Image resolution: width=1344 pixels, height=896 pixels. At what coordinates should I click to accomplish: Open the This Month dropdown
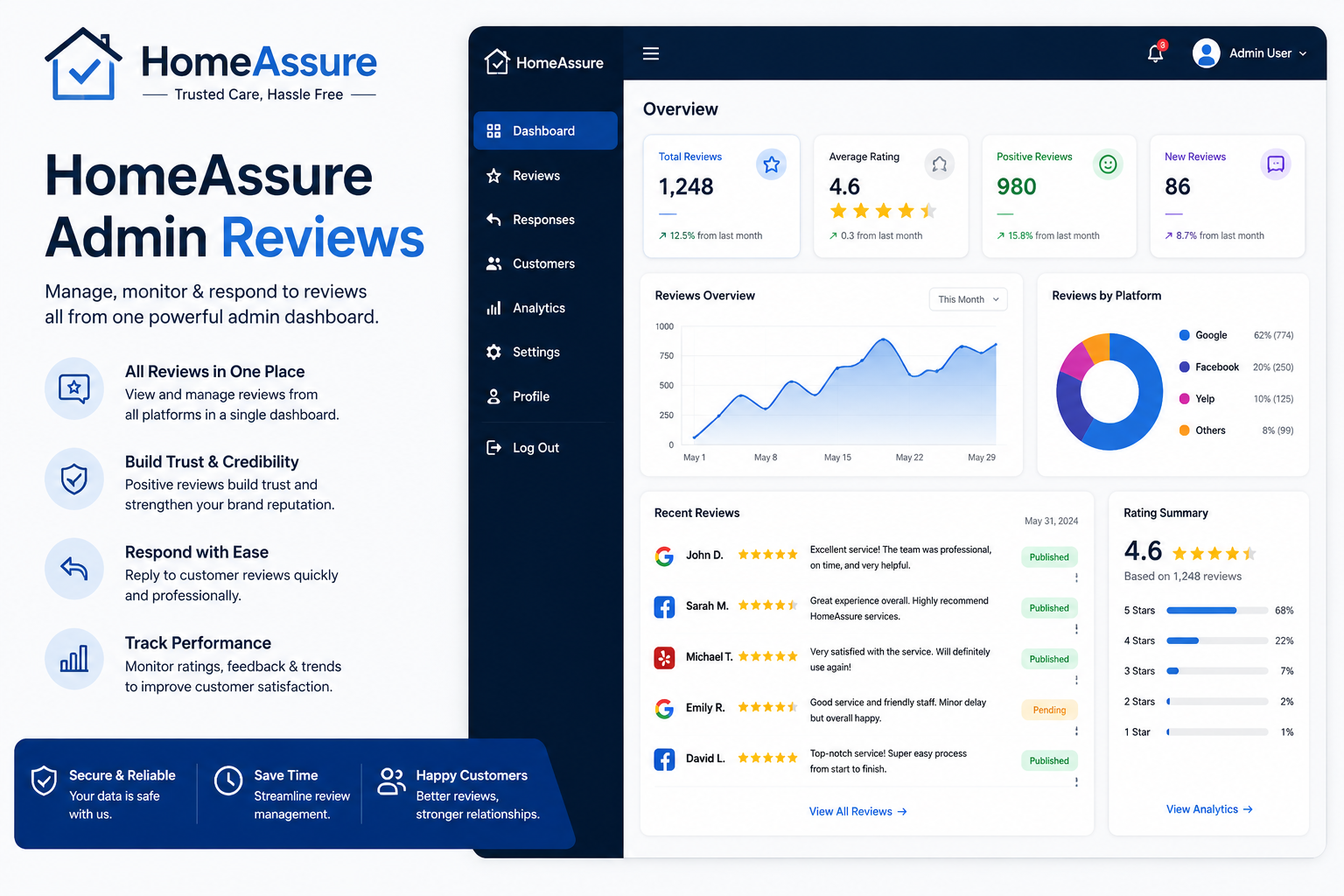968,299
